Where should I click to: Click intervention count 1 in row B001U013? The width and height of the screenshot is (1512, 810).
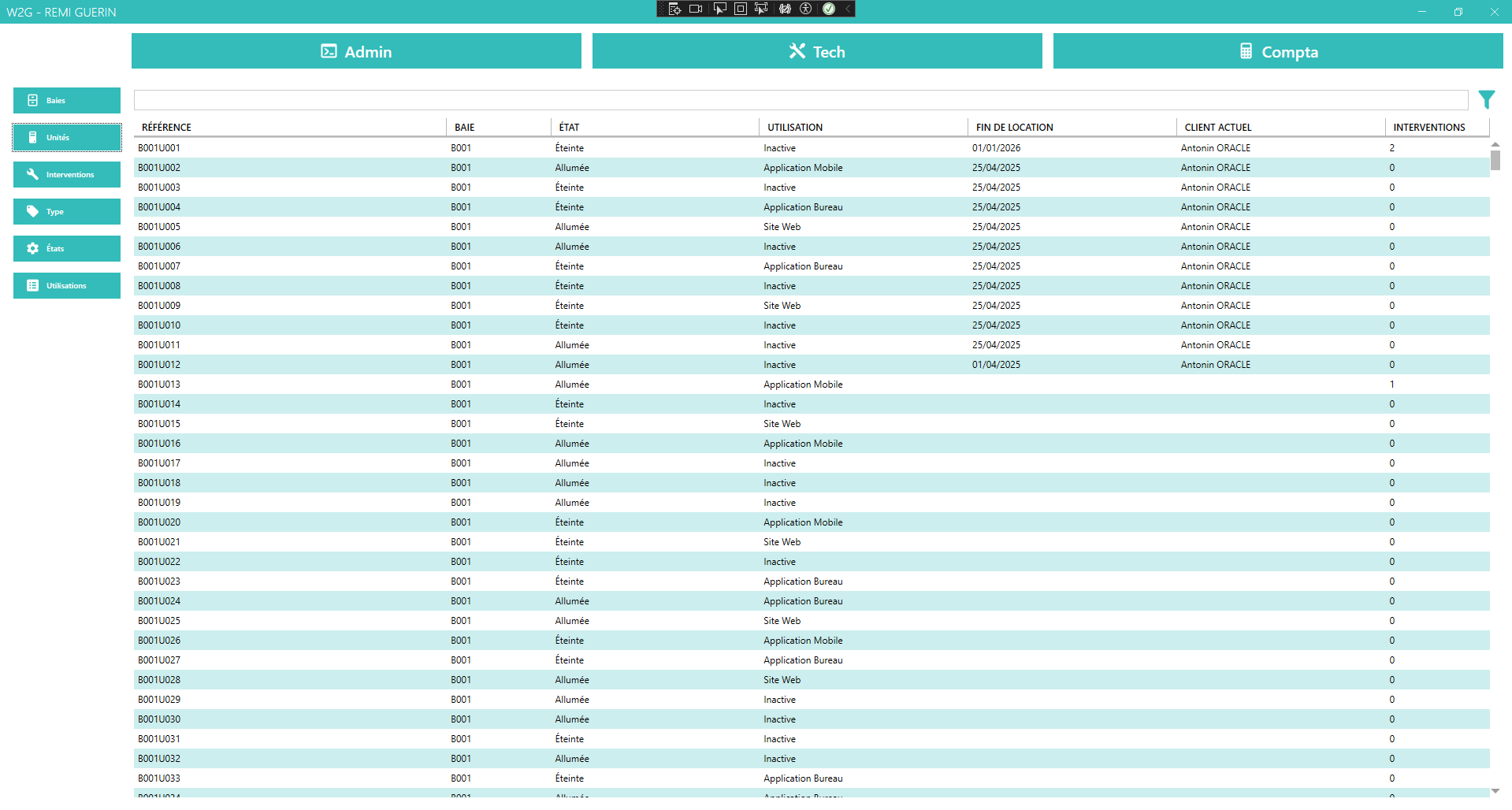pos(1392,385)
